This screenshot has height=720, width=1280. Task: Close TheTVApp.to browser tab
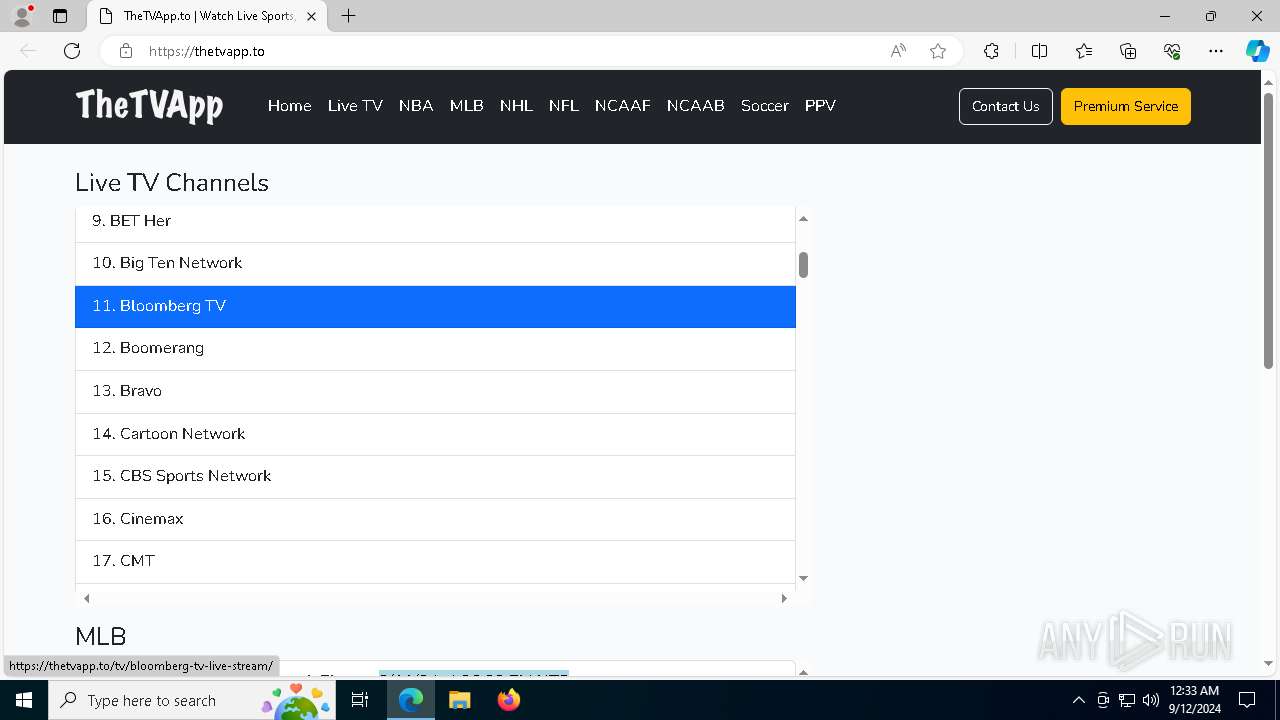point(312,16)
